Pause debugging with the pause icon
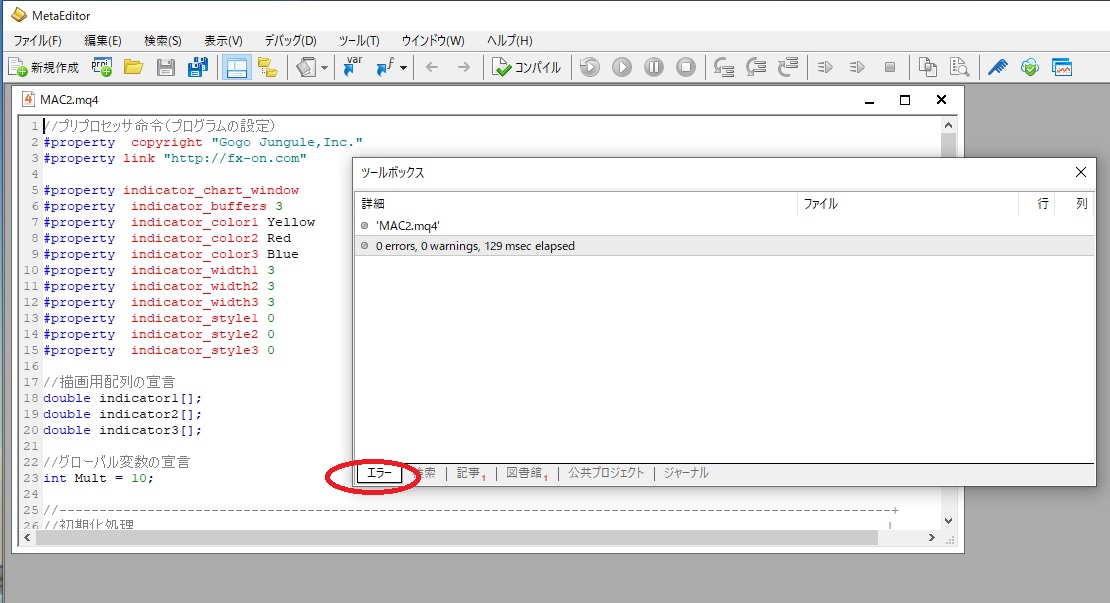The image size is (1110, 603). (x=654, y=68)
